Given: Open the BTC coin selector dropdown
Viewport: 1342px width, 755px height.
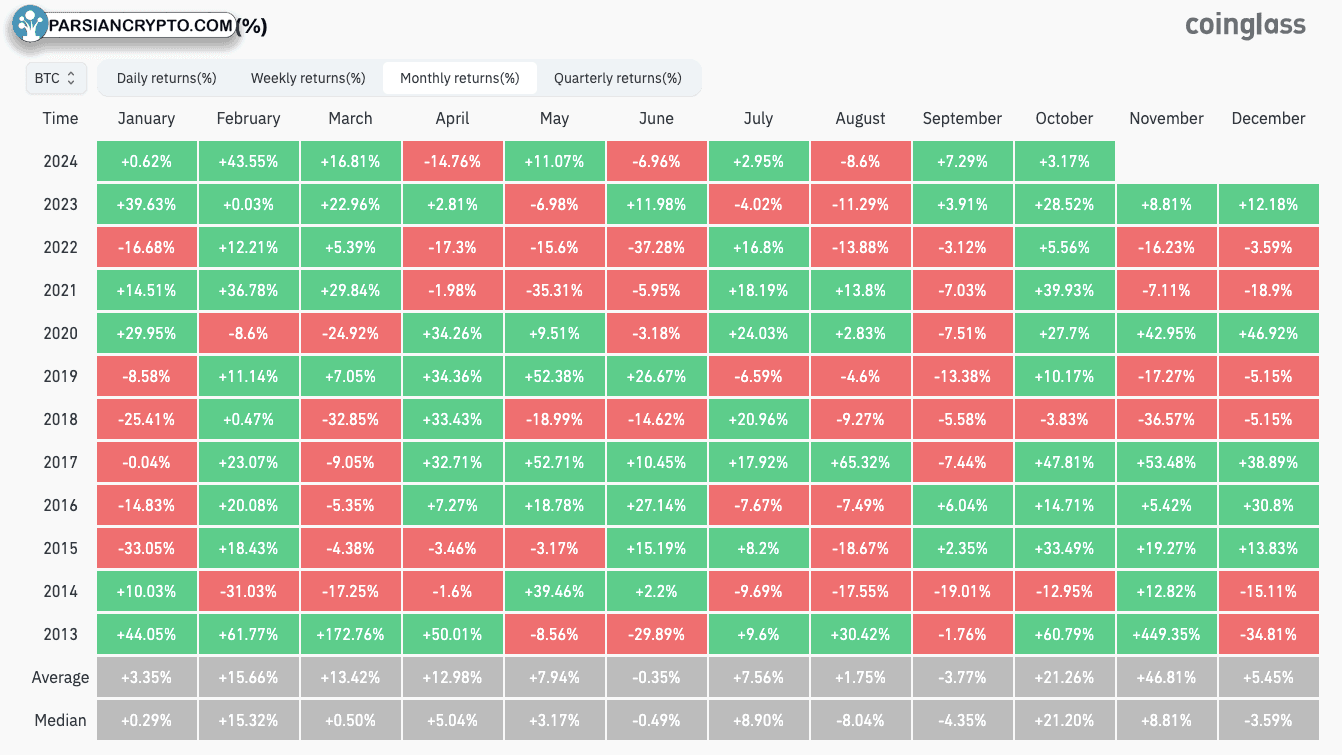Looking at the screenshot, I should pyautogui.click(x=56, y=78).
